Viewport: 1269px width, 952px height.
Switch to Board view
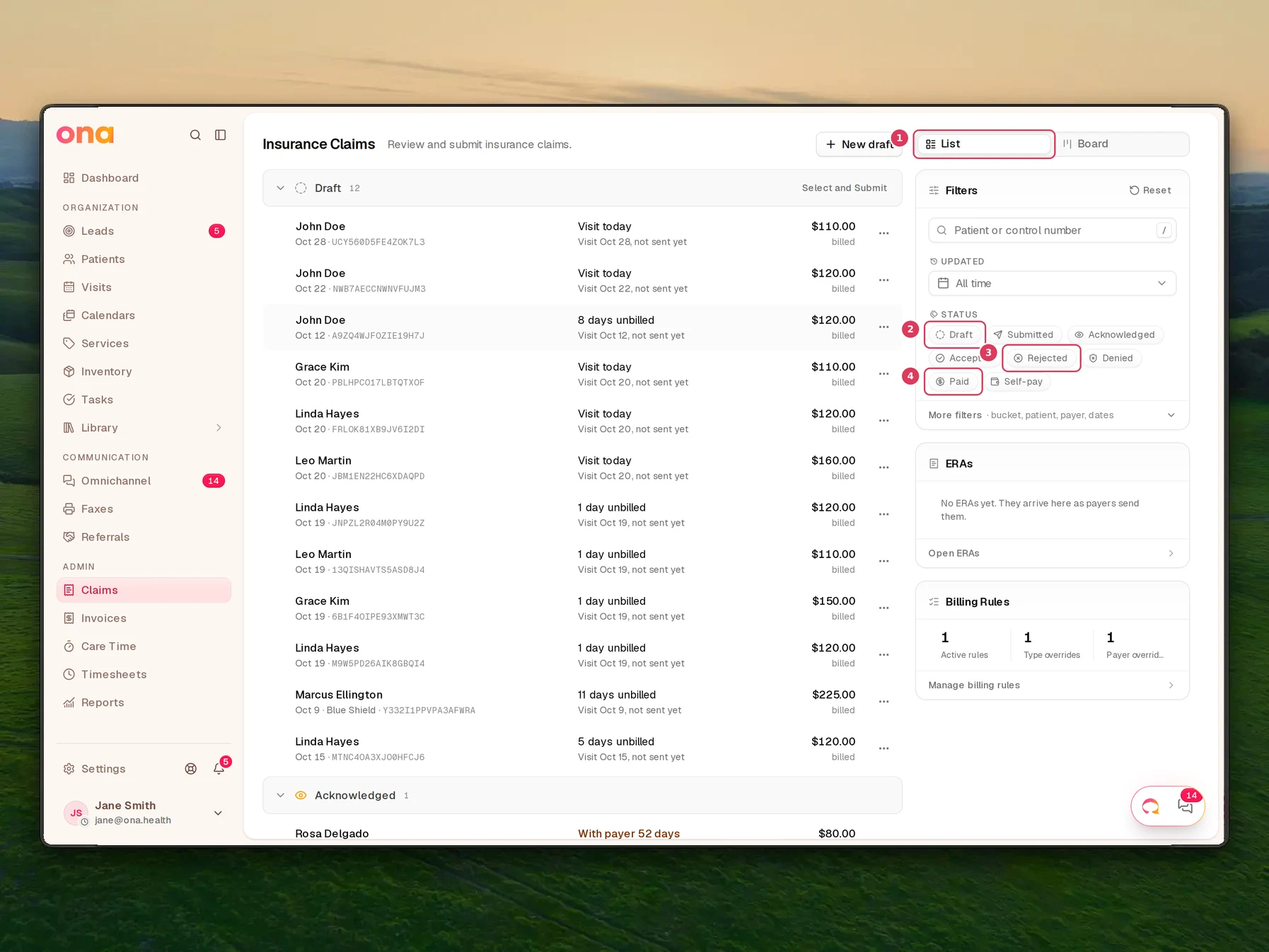pos(1121,144)
